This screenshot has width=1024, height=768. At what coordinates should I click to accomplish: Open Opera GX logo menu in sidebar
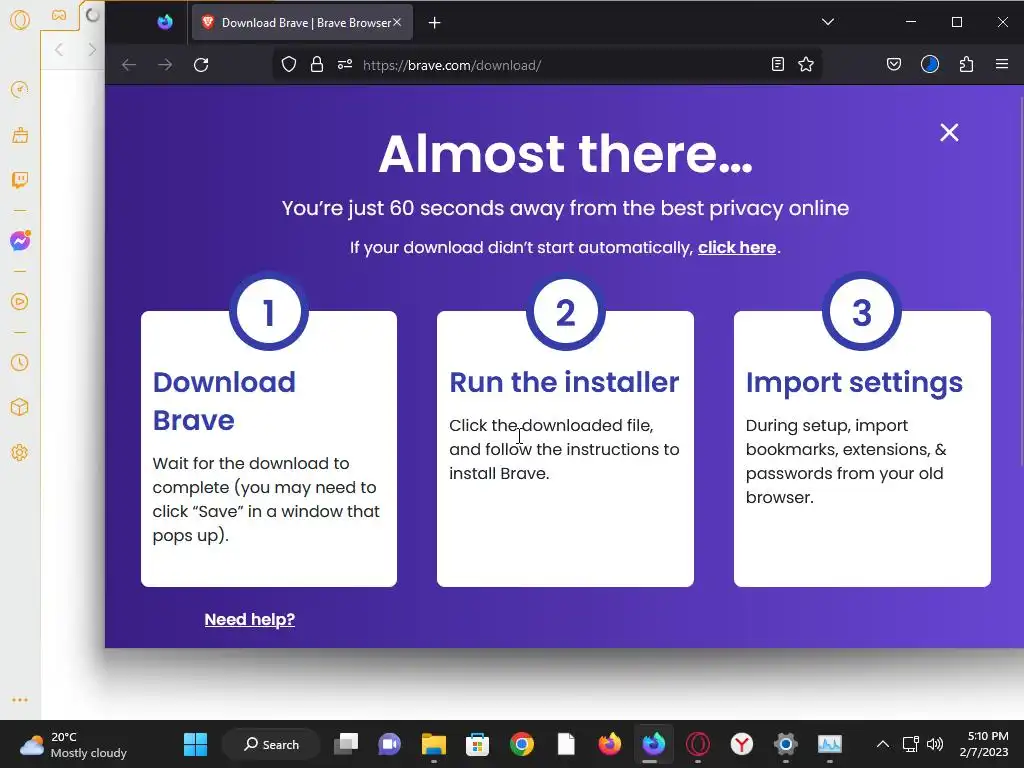(20, 21)
